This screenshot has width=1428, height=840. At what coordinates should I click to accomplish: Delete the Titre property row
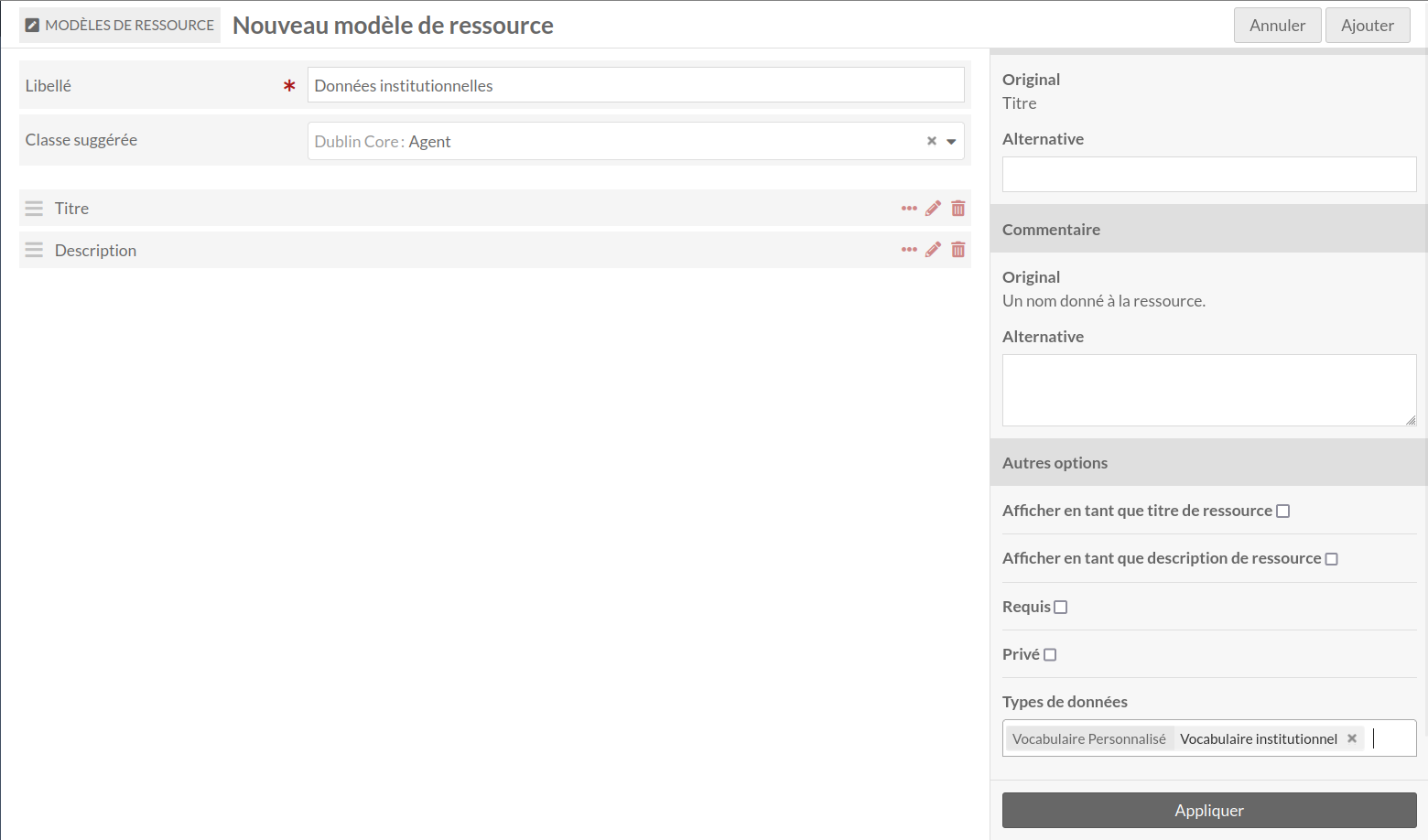[x=958, y=209]
